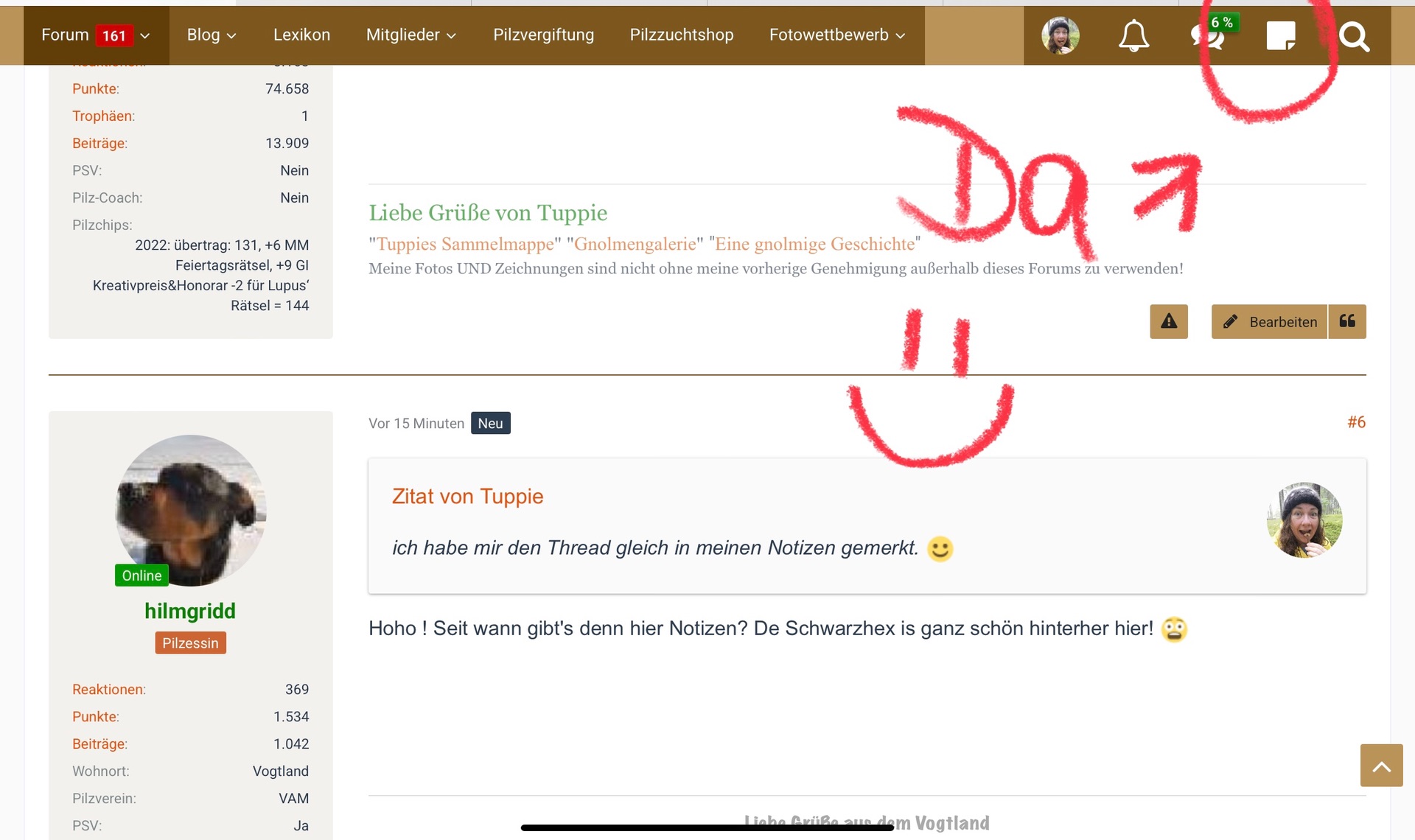The height and width of the screenshot is (840, 1415).
Task: Click the Bearbeiten edit button
Action: click(1270, 322)
